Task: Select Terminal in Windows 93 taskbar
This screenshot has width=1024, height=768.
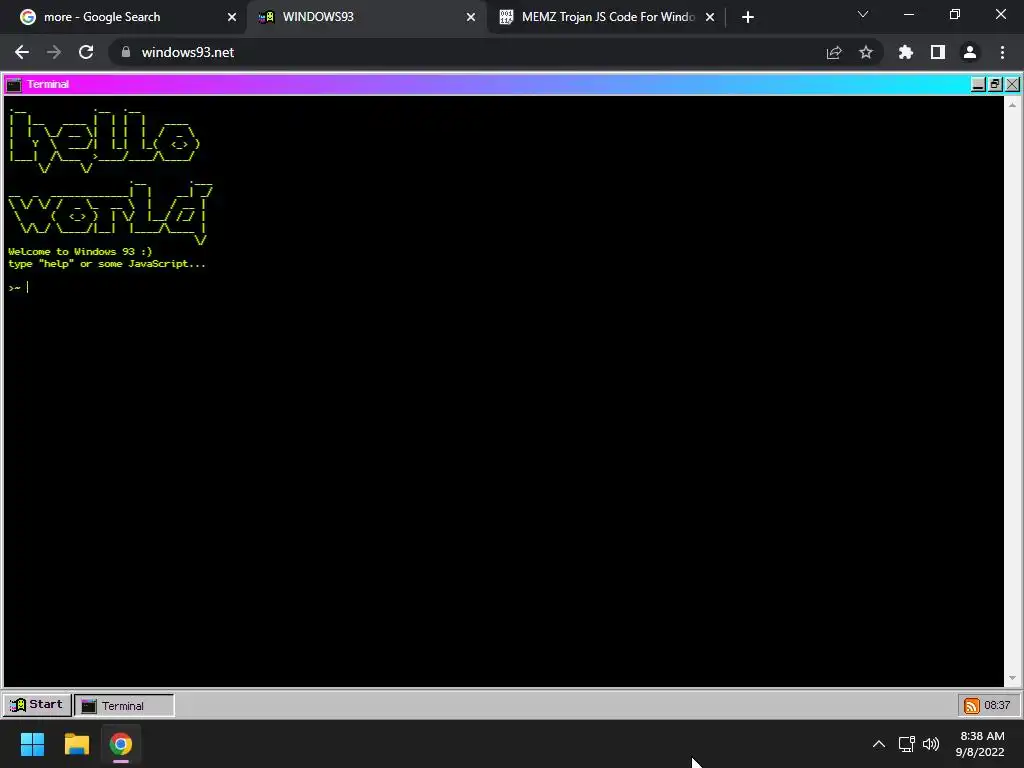Action: click(x=124, y=705)
